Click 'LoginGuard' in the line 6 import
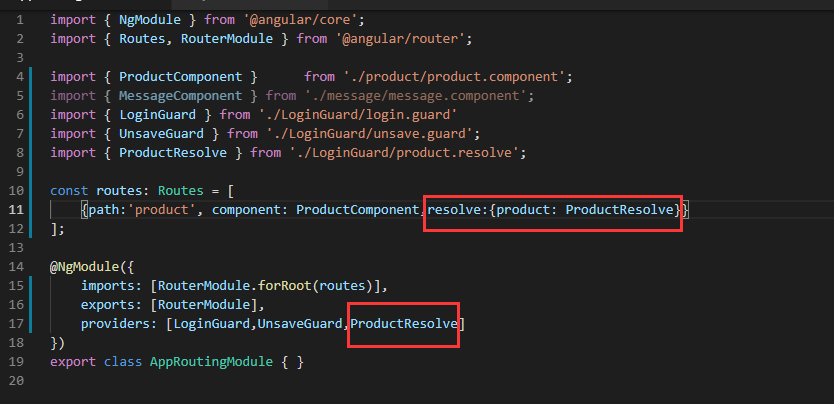This screenshot has height=404, width=834. 157,115
